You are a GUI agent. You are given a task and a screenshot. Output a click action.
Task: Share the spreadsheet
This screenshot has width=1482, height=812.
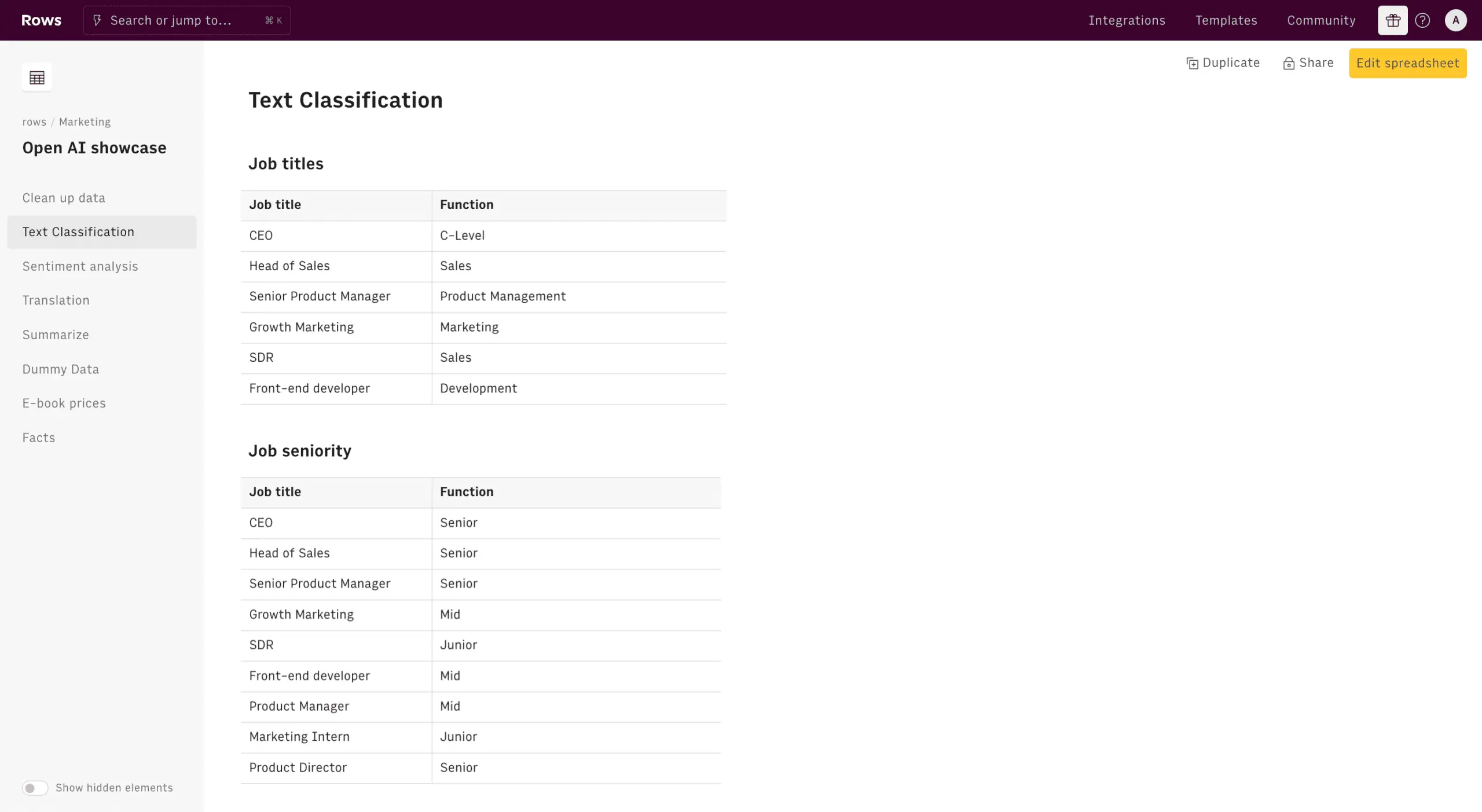pyautogui.click(x=1308, y=63)
